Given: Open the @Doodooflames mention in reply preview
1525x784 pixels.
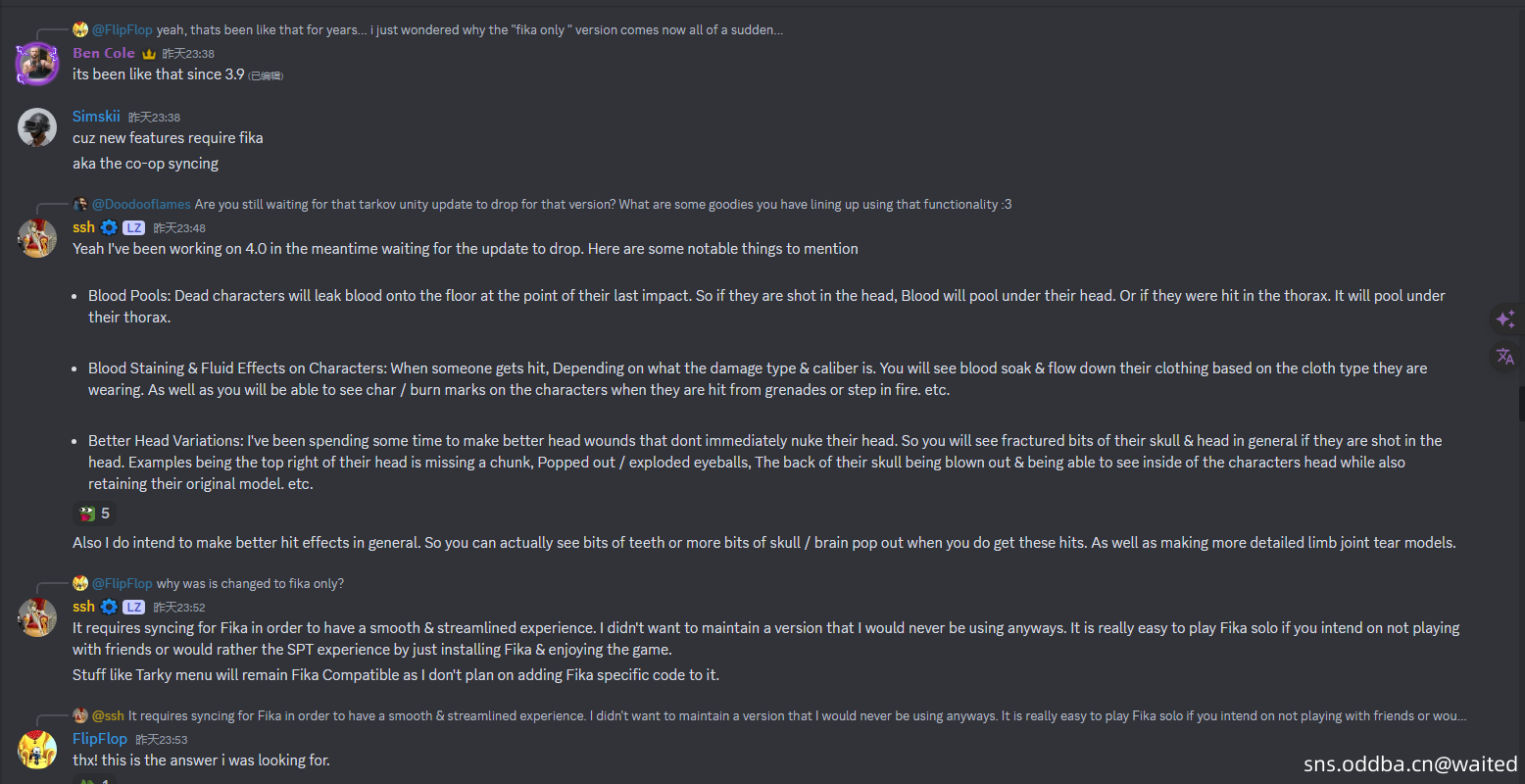Looking at the screenshot, I should tap(141, 204).
